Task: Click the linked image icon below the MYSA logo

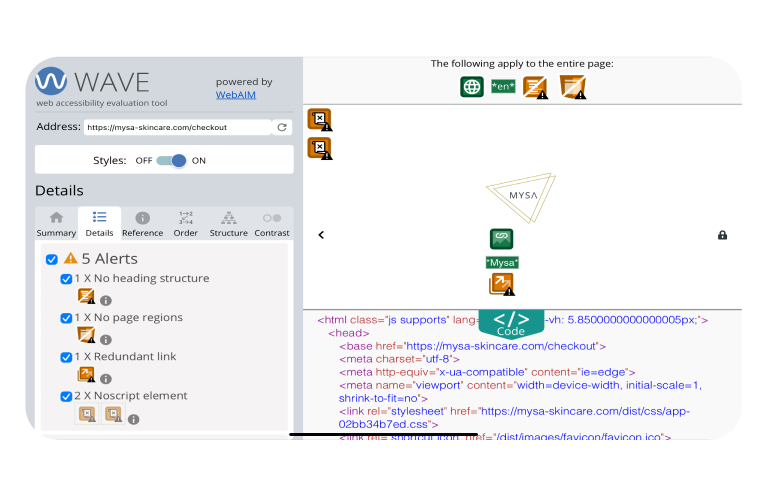Action: (501, 239)
